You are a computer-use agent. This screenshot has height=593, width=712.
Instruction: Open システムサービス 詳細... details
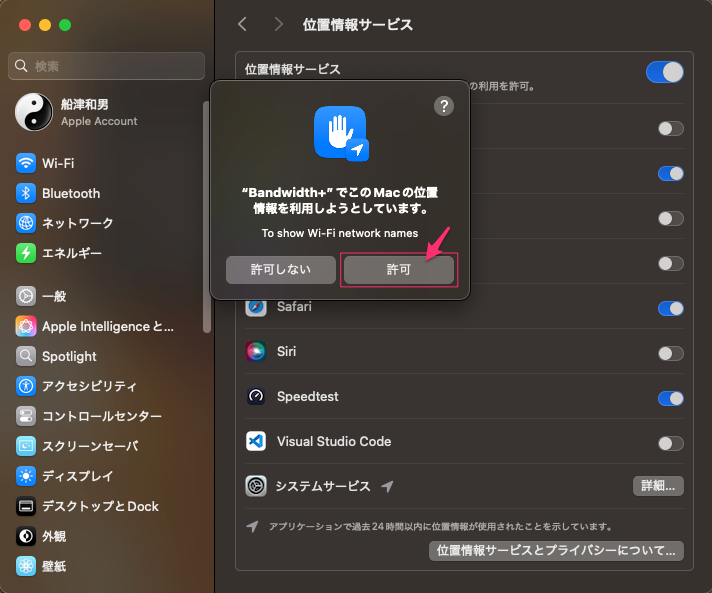pyautogui.click(x=657, y=486)
